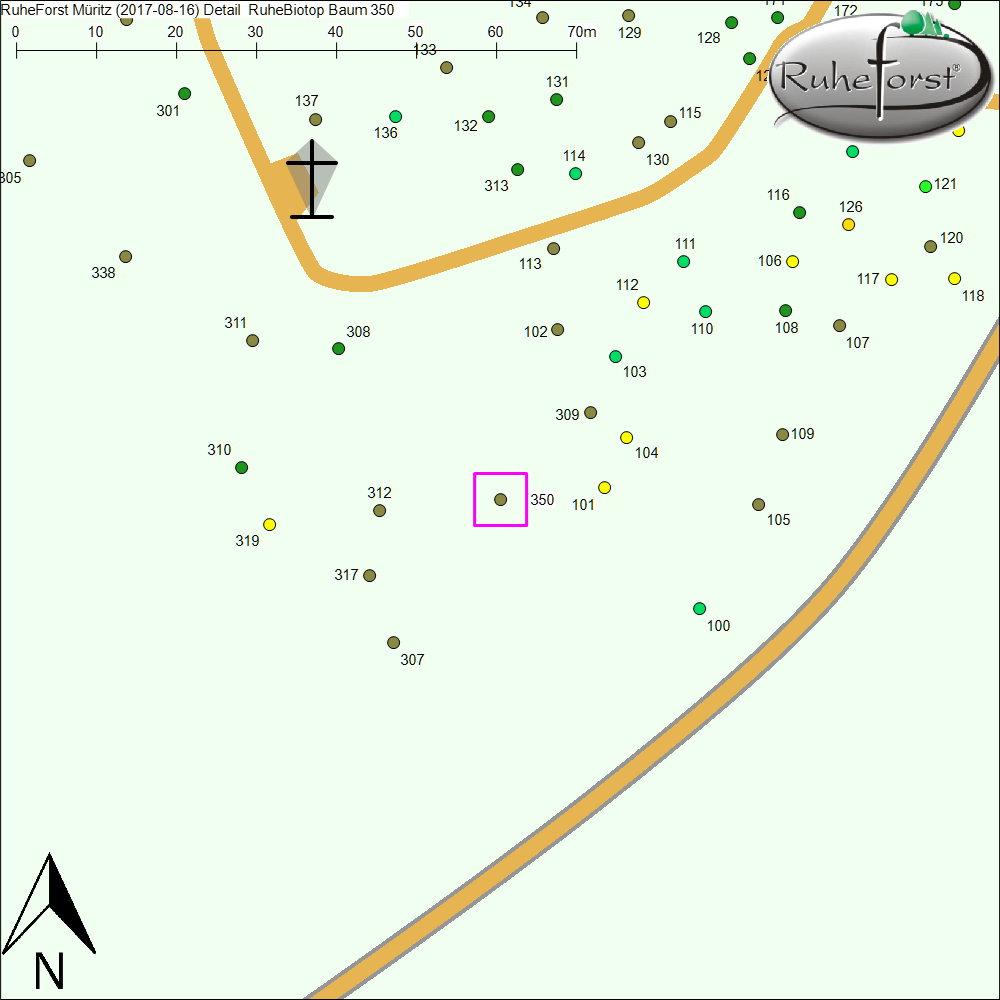Click the dark green tree marker 310
The image size is (1000, 1000).
point(241,468)
